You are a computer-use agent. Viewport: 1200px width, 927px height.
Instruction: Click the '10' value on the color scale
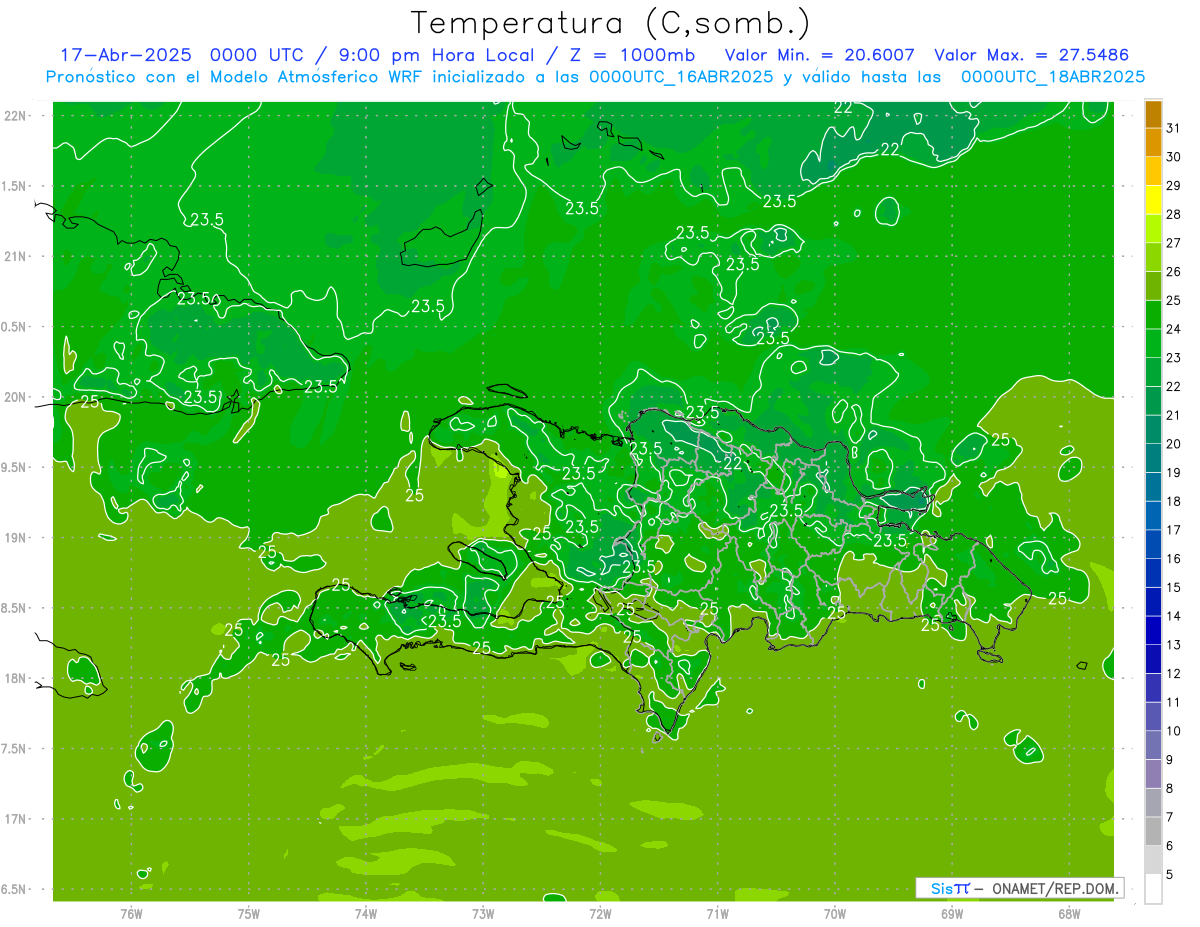[x=1173, y=731]
